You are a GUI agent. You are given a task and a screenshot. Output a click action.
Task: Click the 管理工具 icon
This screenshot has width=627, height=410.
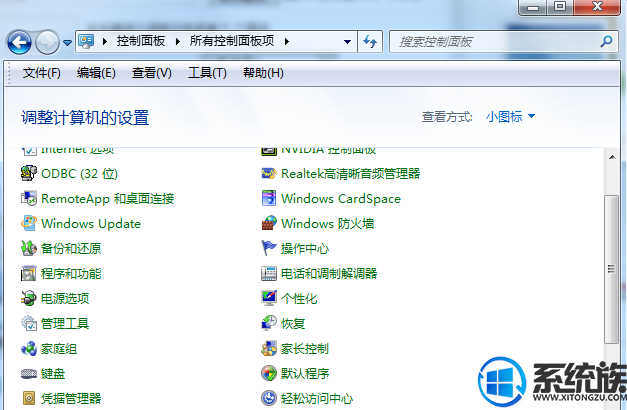point(29,323)
